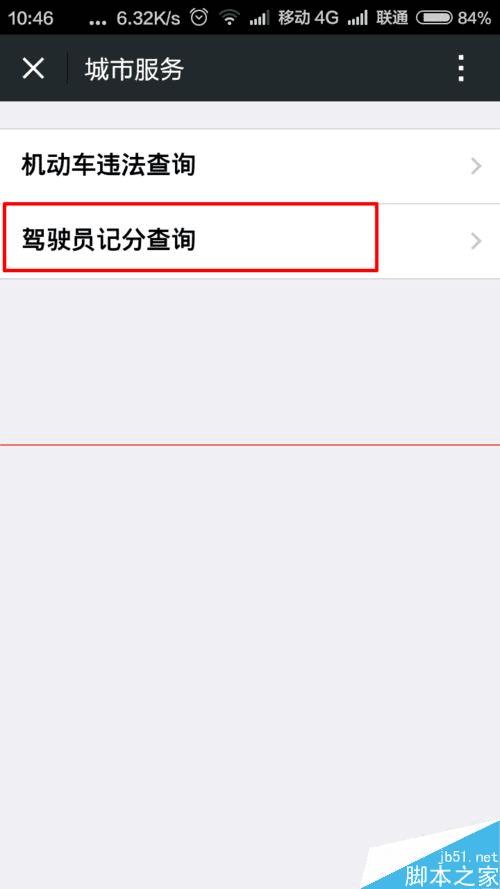Expand 驾驶员记分查询 via its chevron arrow

point(476,242)
